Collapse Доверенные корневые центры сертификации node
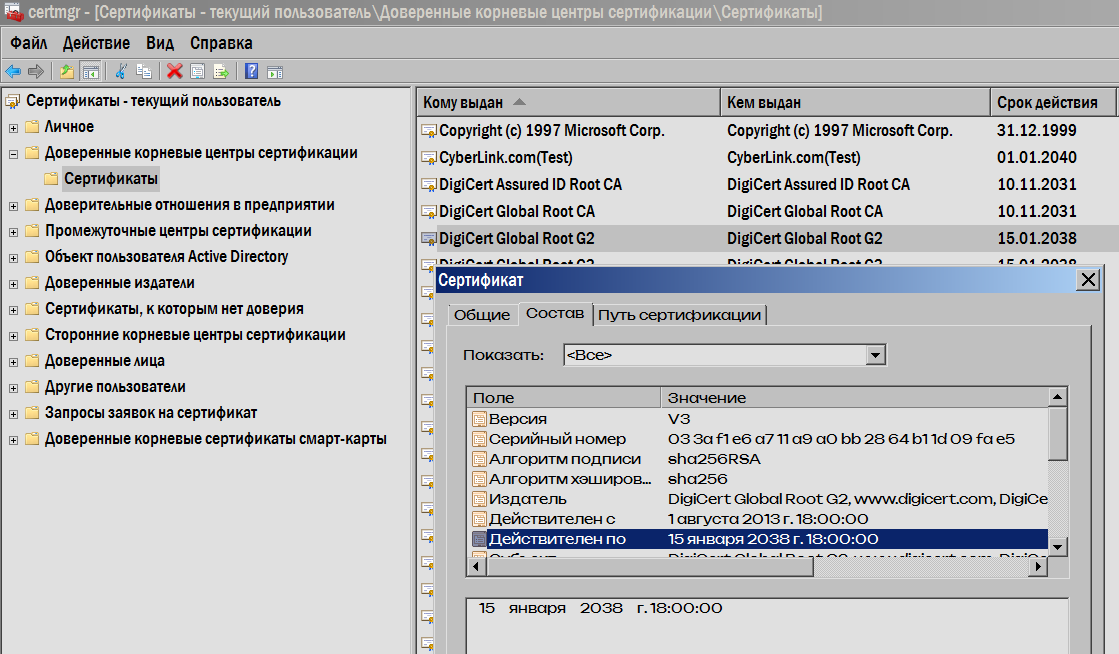 (14, 154)
